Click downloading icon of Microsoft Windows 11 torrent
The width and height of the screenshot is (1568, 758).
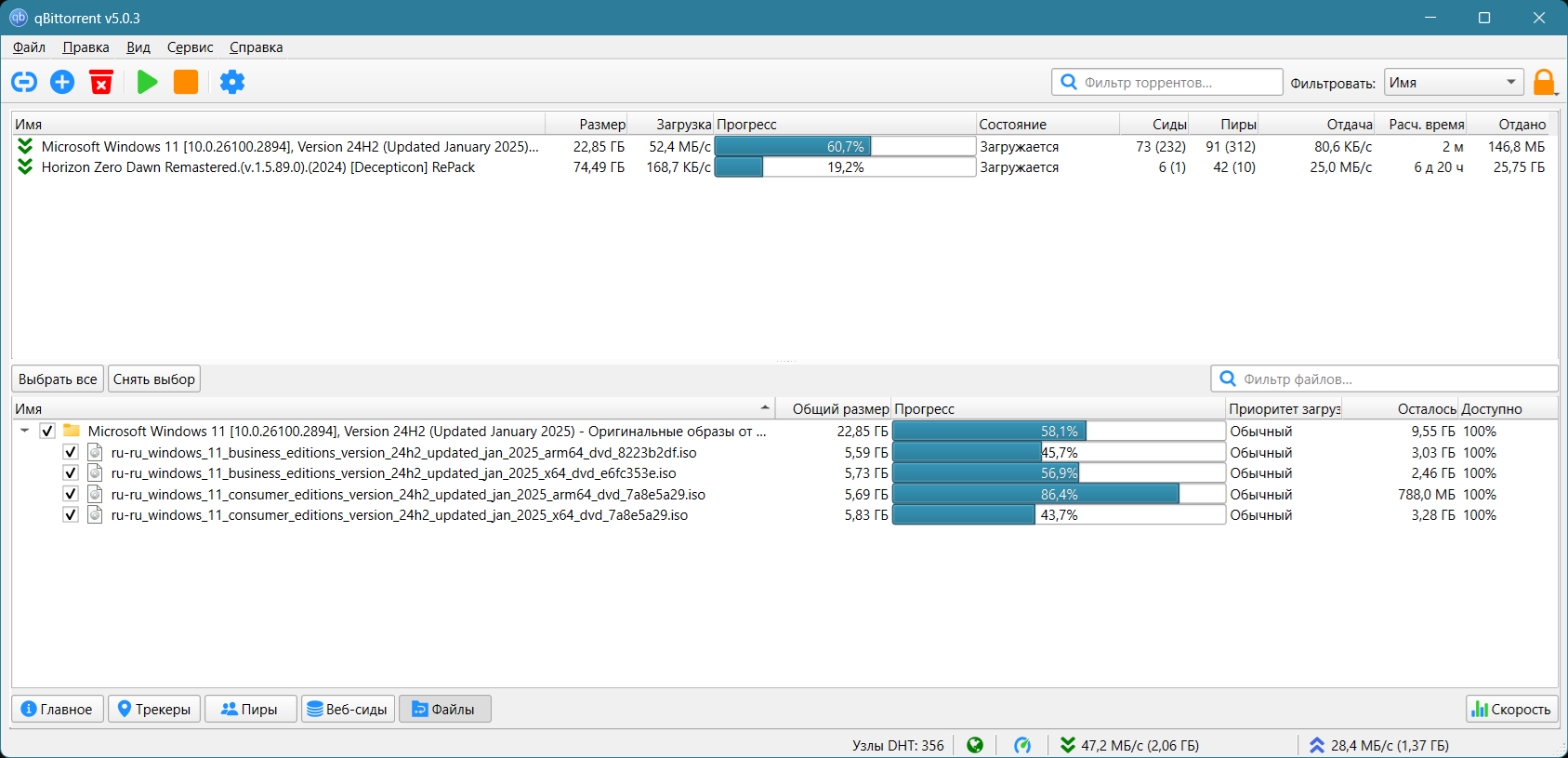tap(25, 146)
